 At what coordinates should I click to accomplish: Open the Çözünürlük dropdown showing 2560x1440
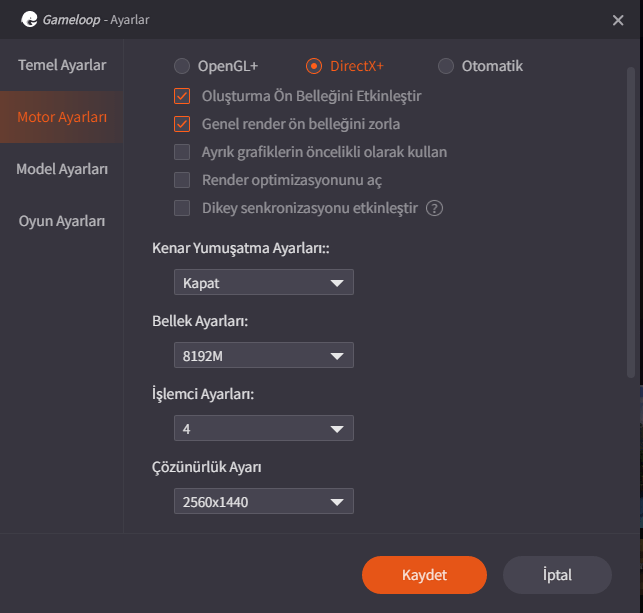(264, 501)
